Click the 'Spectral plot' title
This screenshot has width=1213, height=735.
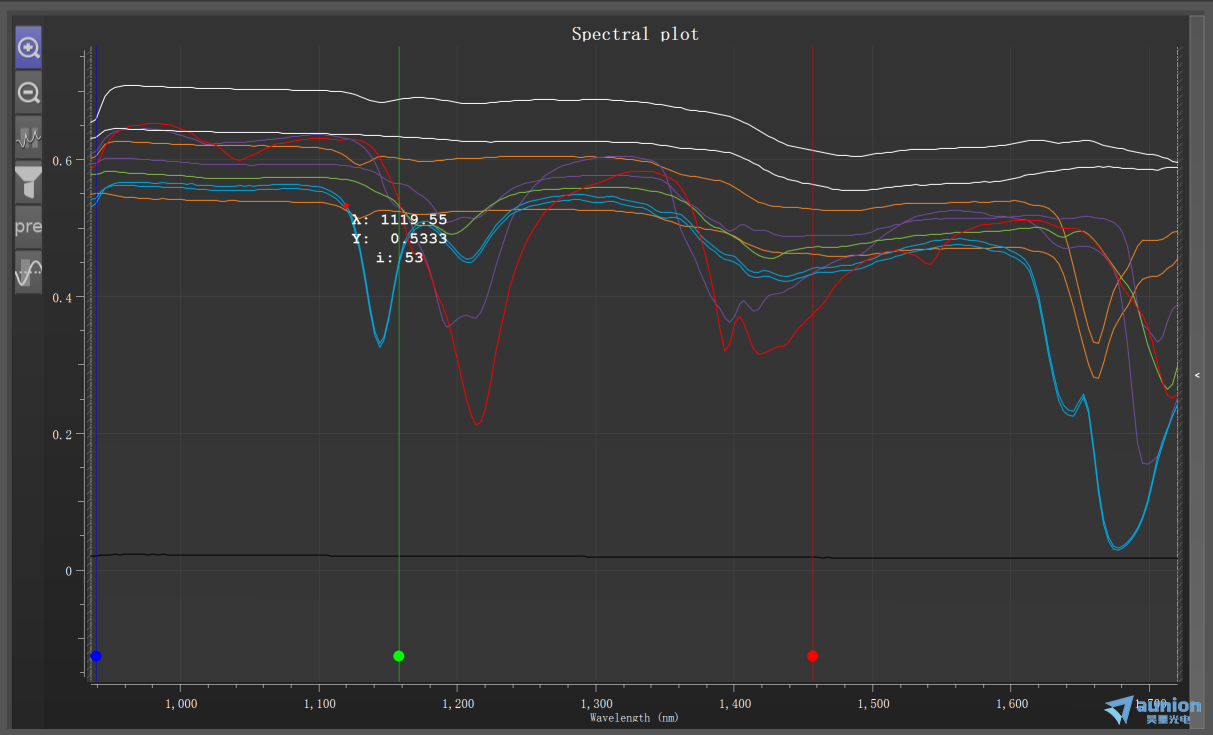635,34
